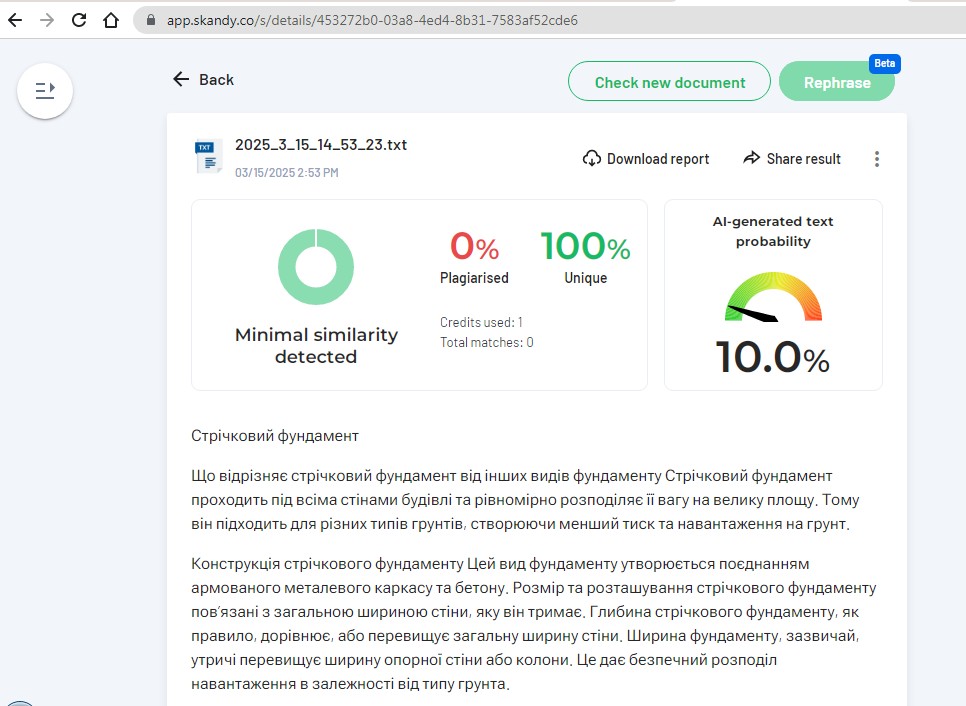Click AI-generated text probability heading
Viewport: 966px width, 706px height.
[773, 231]
